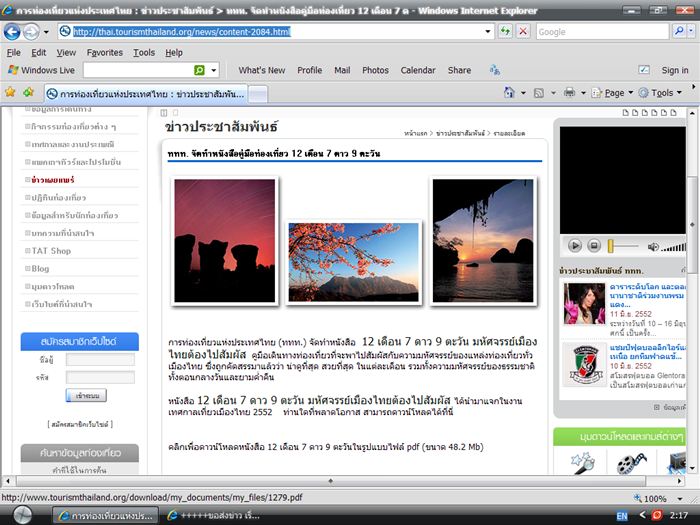Open the View menu
Screen dimensions: 700x525
(x=66, y=52)
